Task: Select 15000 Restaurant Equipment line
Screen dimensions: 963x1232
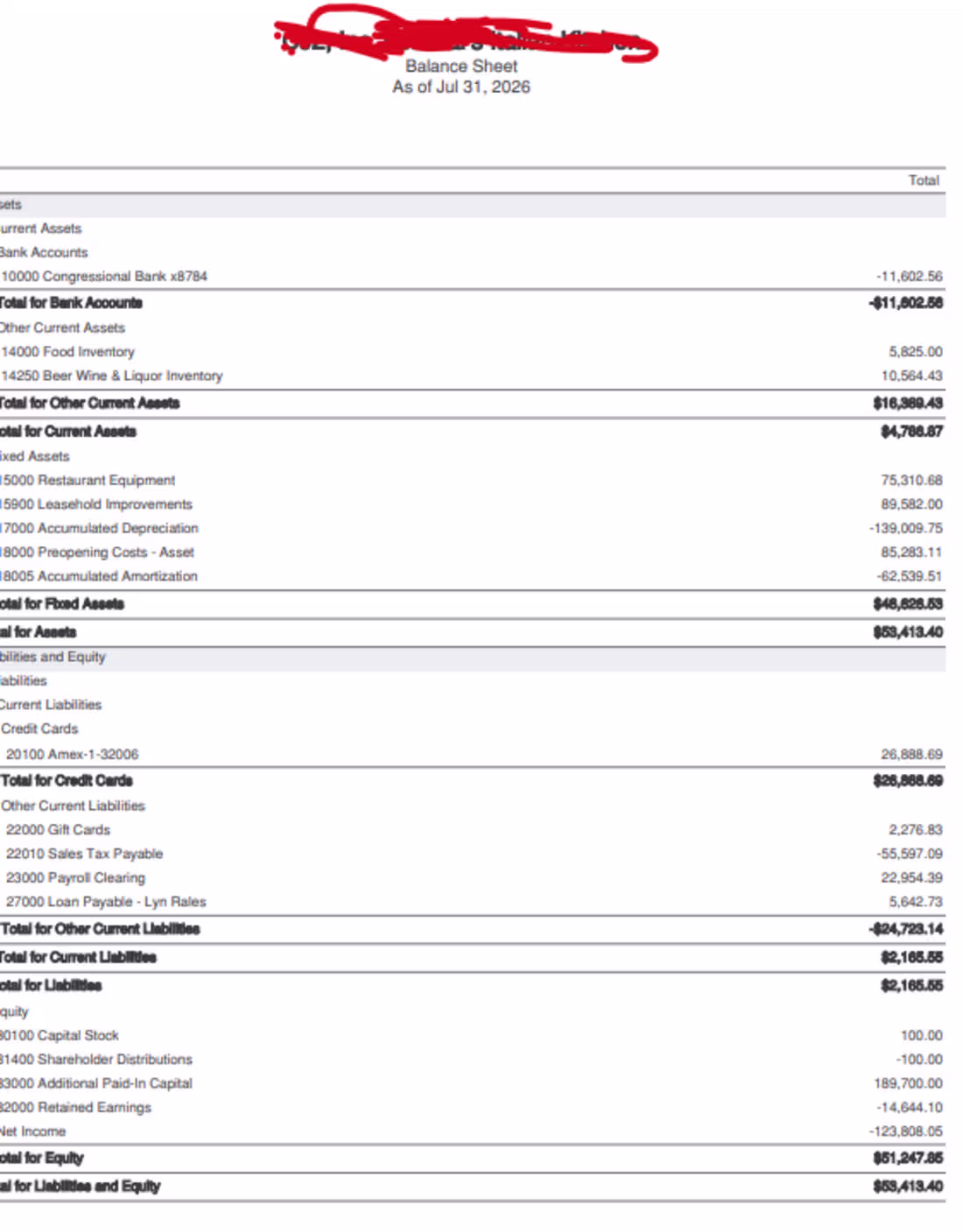Action: coord(473,481)
